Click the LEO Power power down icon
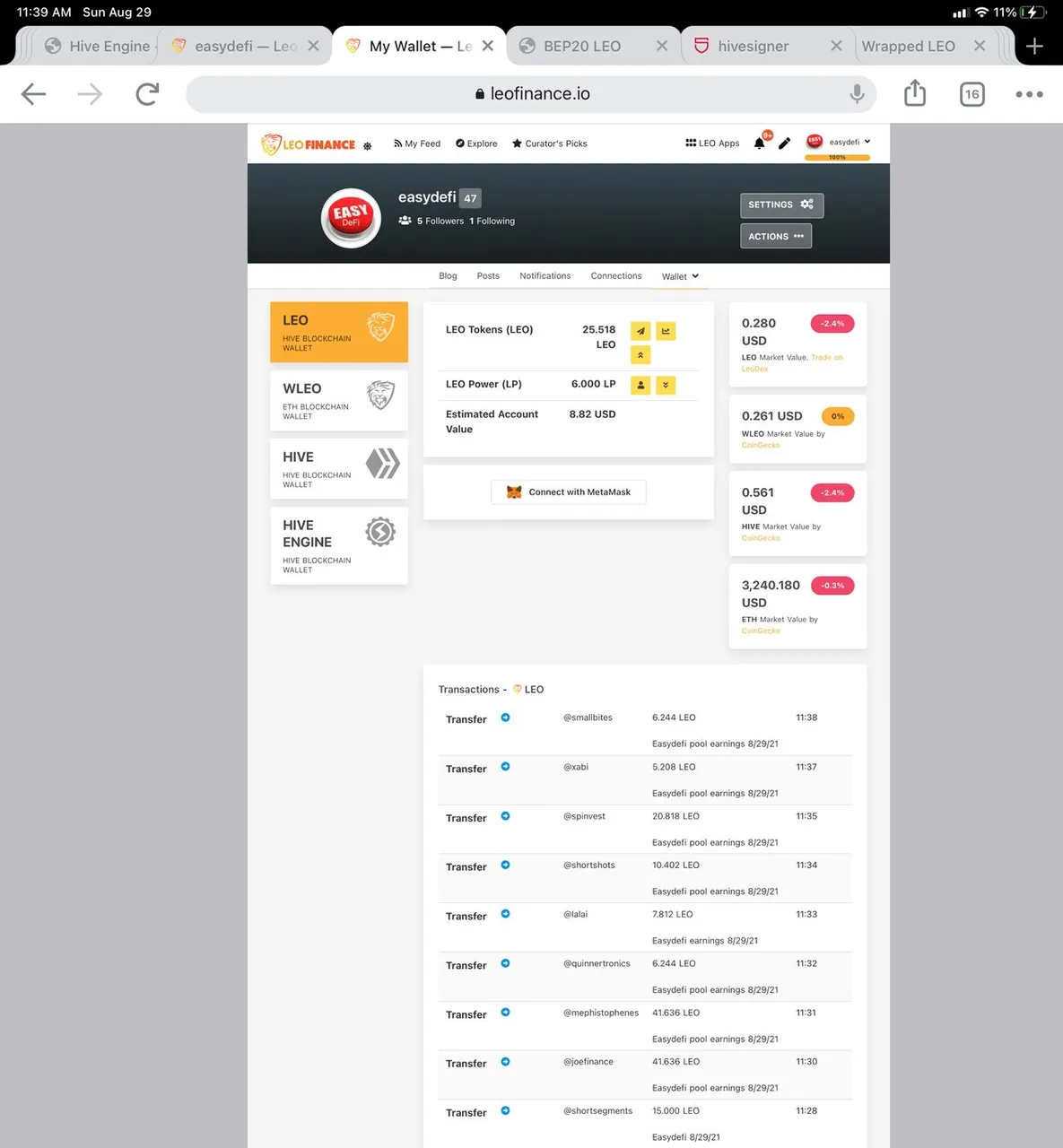1063x1148 pixels. coord(666,386)
